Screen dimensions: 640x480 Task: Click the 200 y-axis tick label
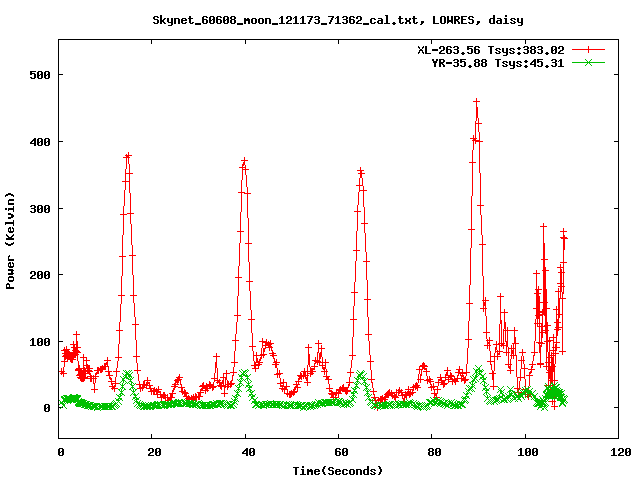[40, 275]
